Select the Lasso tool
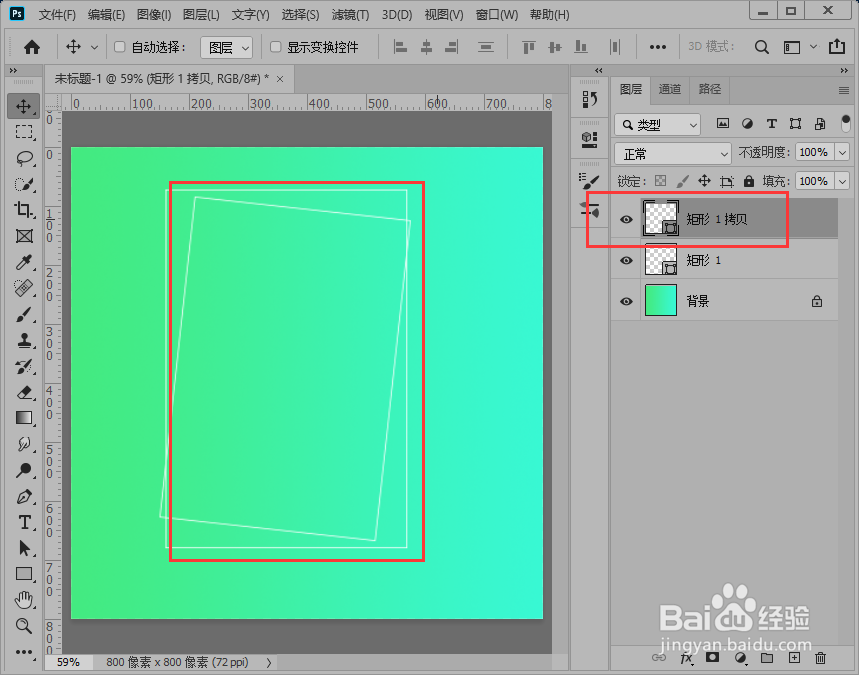 pos(24,158)
